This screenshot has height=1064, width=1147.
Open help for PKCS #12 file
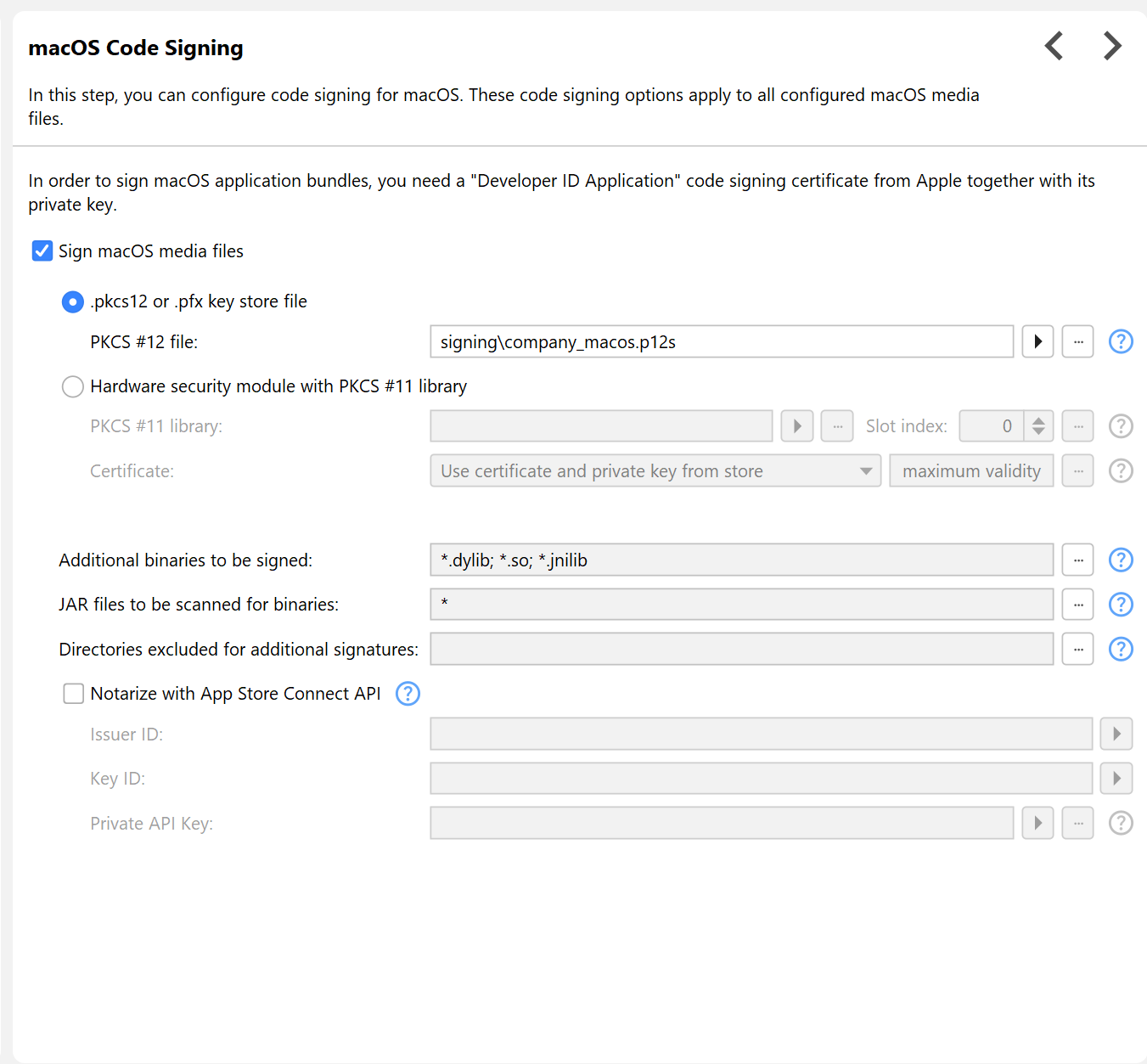[1121, 341]
